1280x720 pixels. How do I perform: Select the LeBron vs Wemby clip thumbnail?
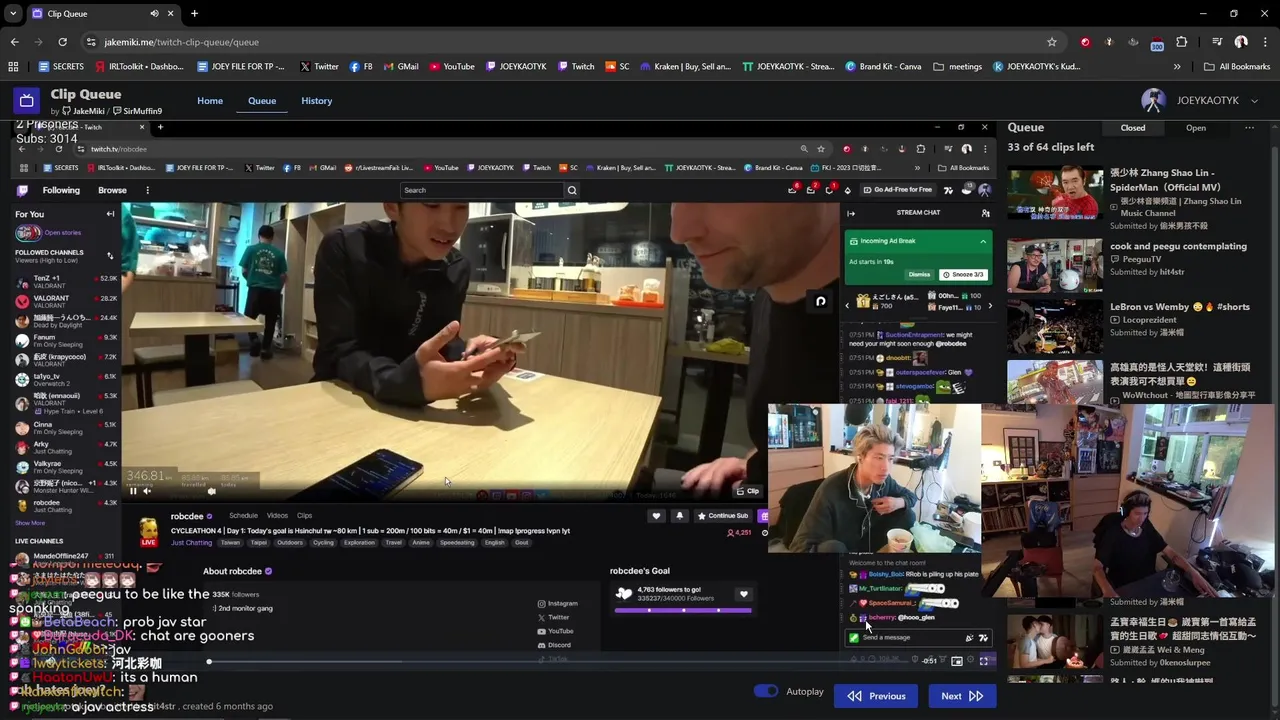point(1054,326)
